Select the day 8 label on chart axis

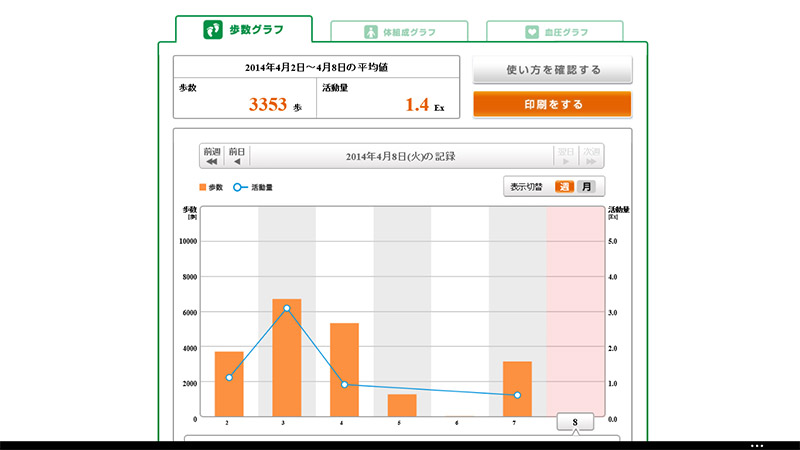(x=575, y=423)
